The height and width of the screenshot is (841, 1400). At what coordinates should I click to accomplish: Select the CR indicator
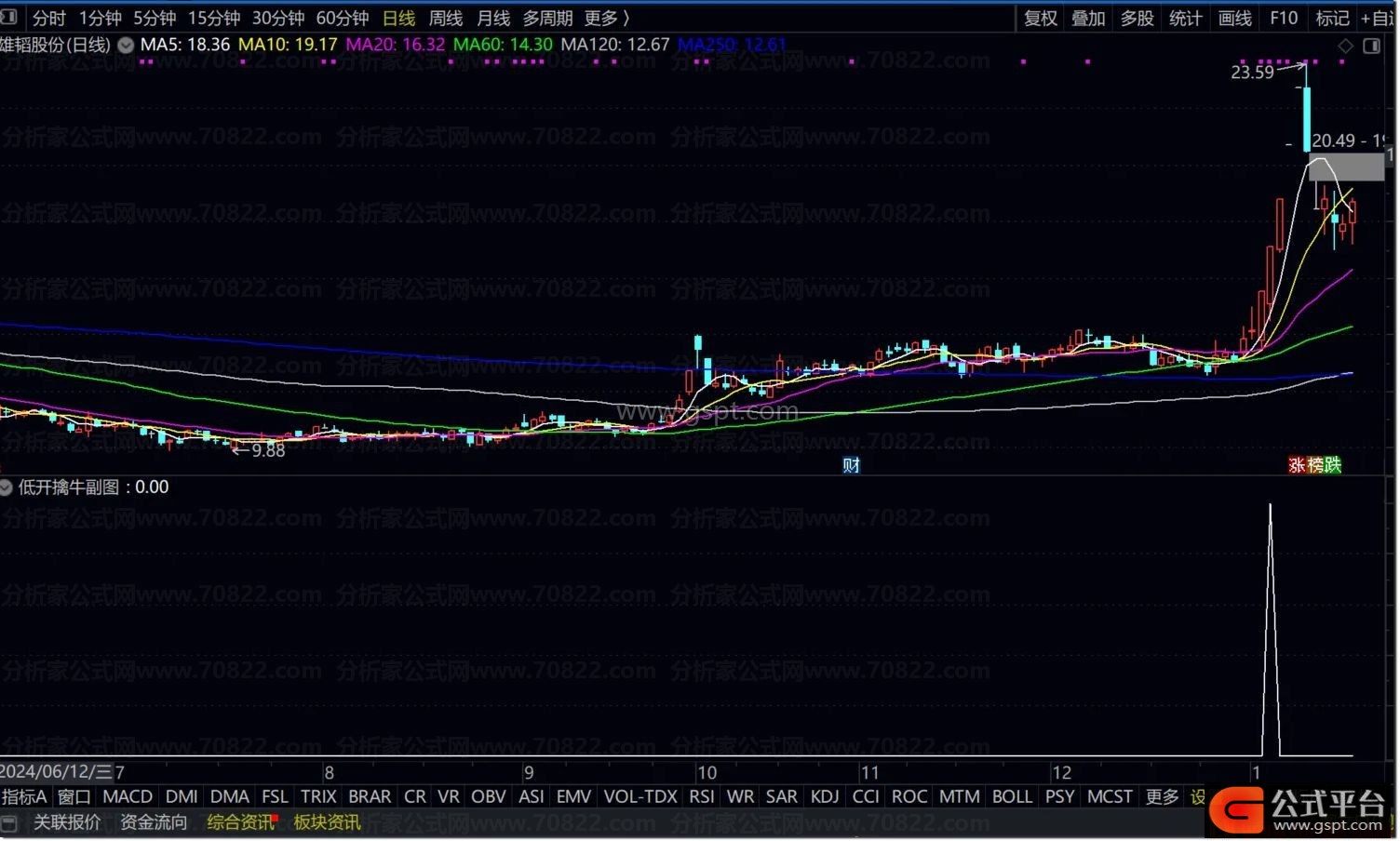click(x=415, y=797)
